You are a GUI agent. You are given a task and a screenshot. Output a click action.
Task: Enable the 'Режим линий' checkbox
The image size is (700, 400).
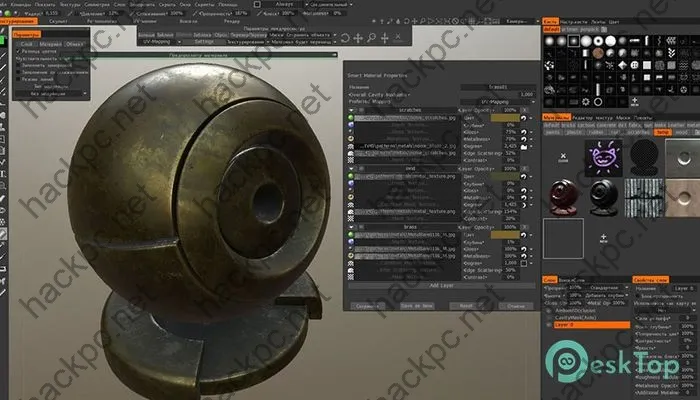pos(15,76)
